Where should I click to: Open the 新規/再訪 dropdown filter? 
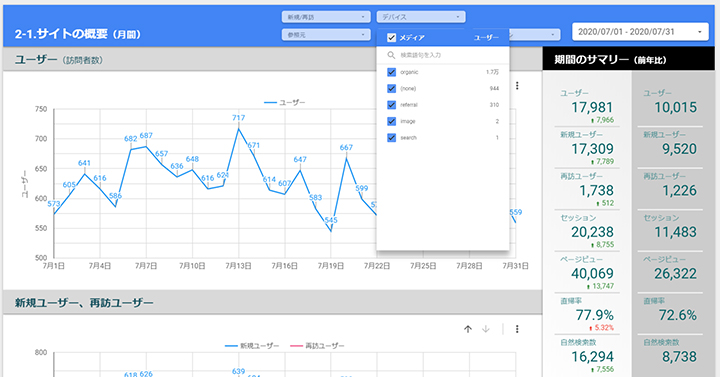[326, 17]
